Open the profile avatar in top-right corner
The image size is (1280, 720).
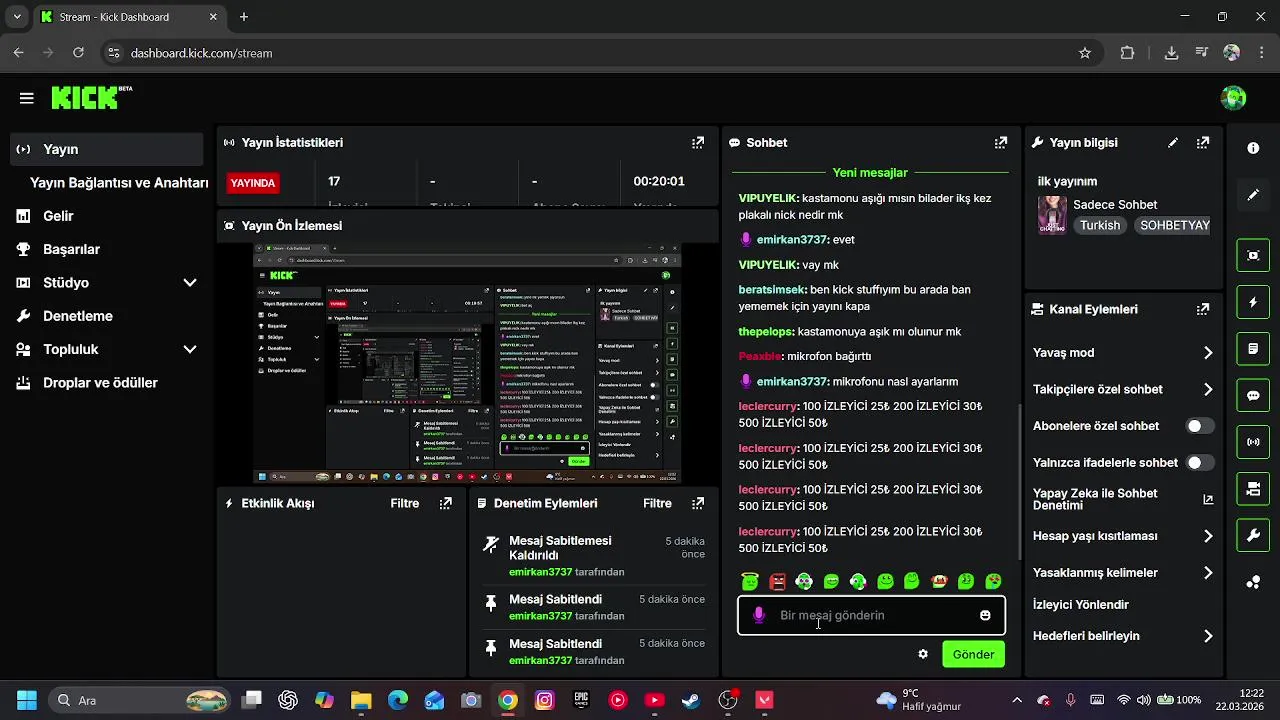tap(1233, 98)
